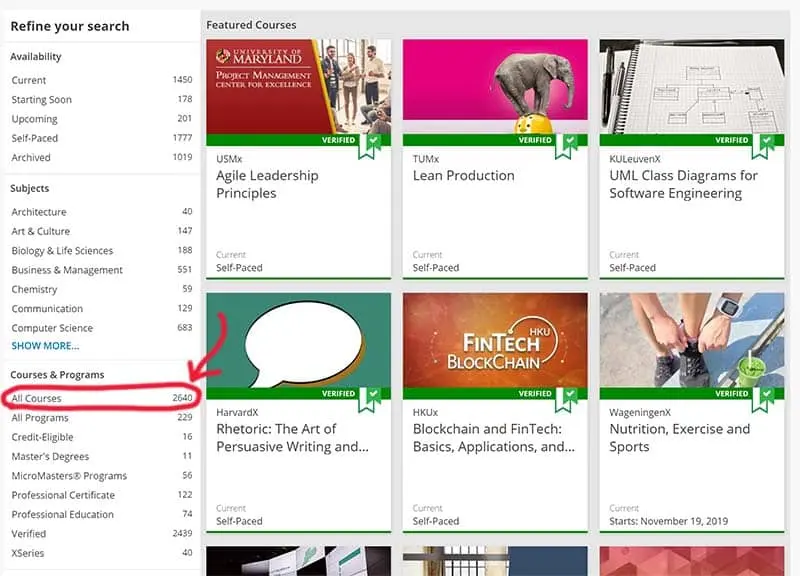Choose Master's Degrees filter
This screenshot has width=800, height=576.
tap(102, 457)
